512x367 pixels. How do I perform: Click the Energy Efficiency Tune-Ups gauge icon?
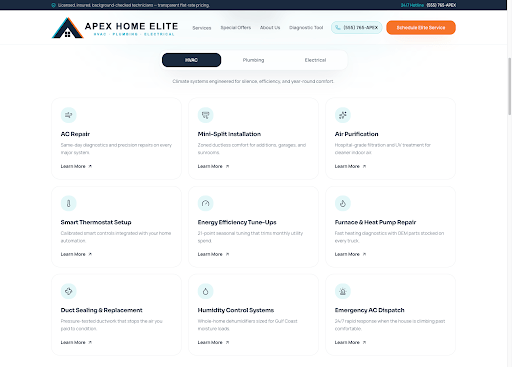206,203
